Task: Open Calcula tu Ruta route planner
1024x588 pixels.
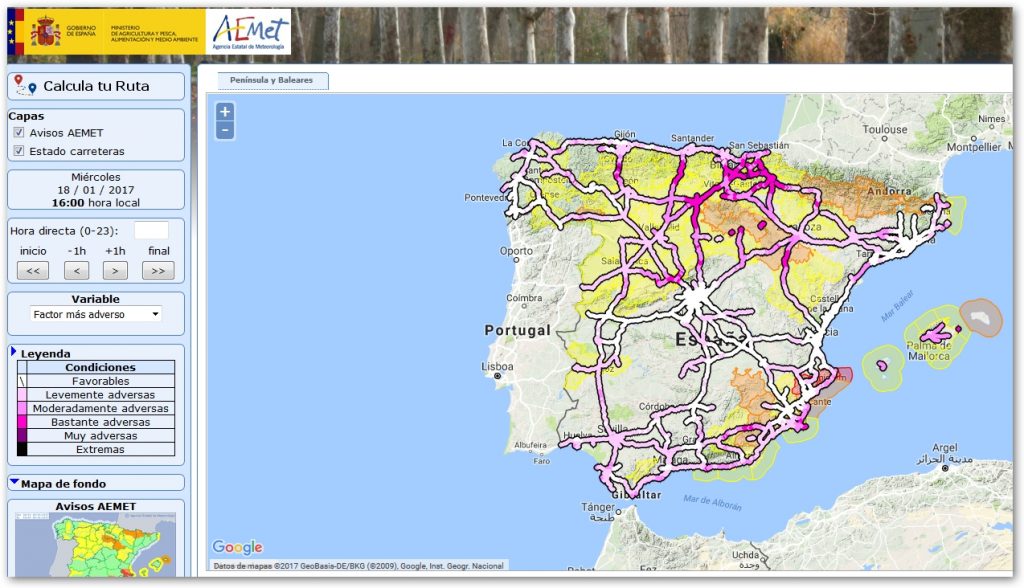Action: (x=96, y=86)
